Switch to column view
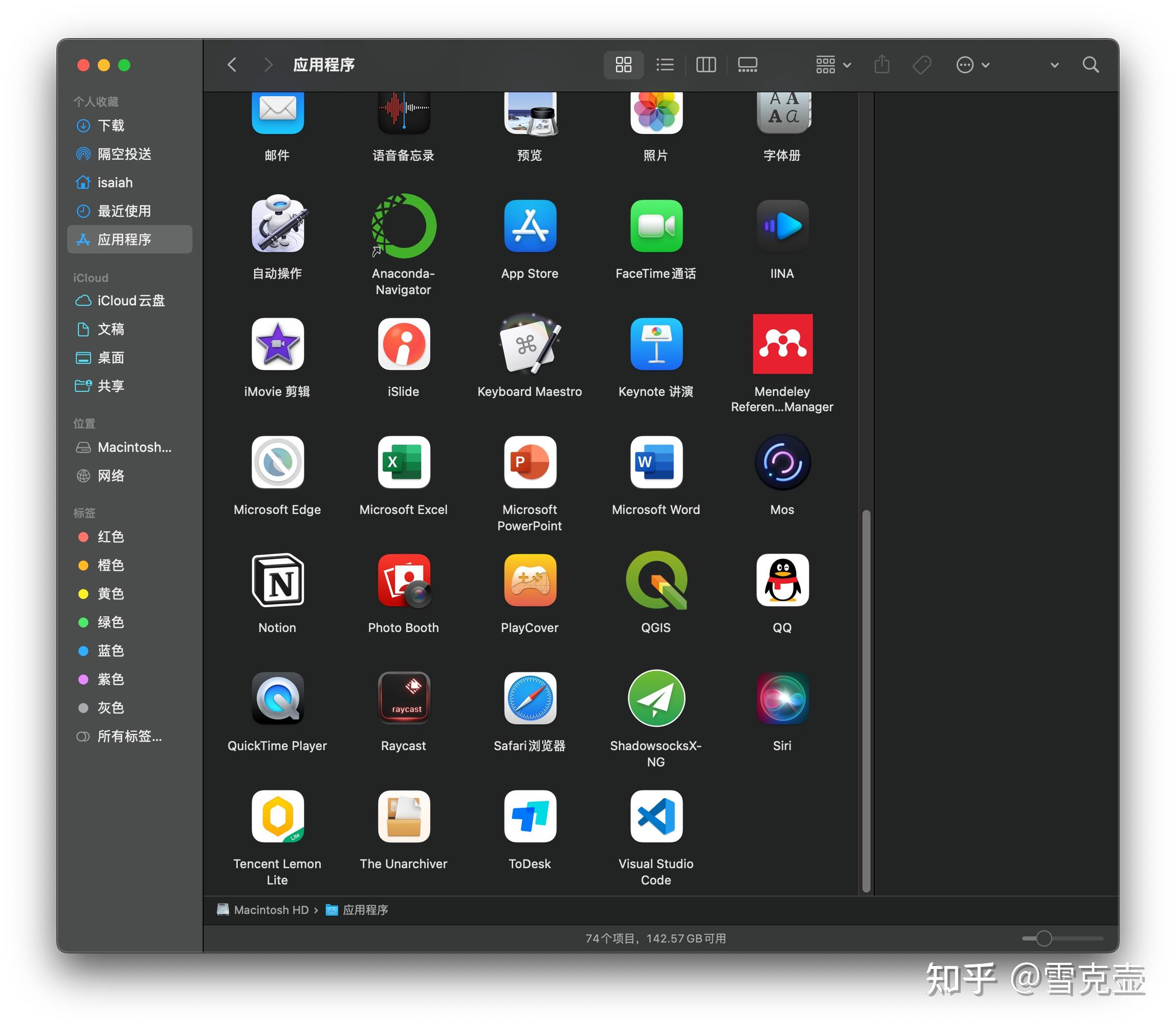 pyautogui.click(x=706, y=65)
